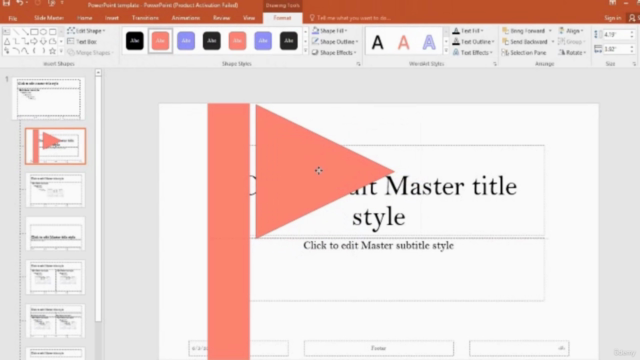Select the selected title layout thumbnail
640x360 pixels.
coord(56,146)
